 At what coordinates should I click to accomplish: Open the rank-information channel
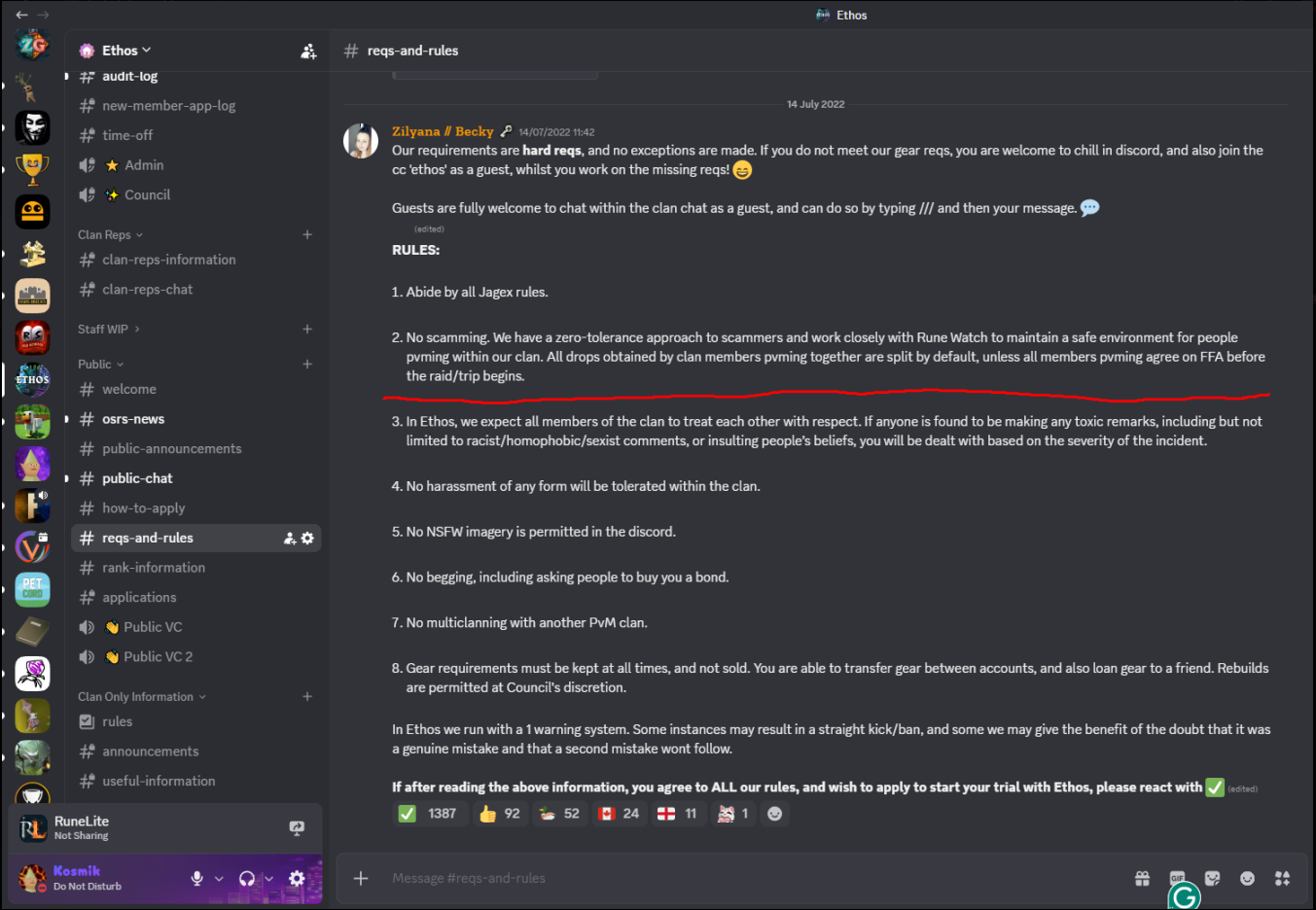pos(196,567)
